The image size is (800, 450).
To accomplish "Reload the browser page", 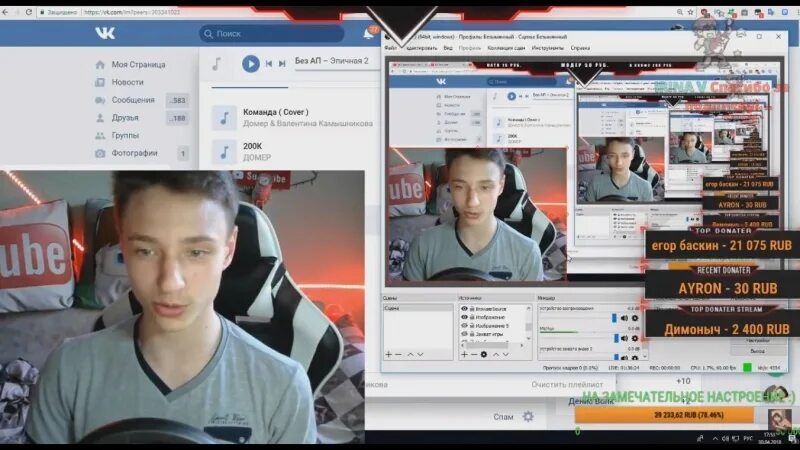I will pyautogui.click(x=29, y=11).
